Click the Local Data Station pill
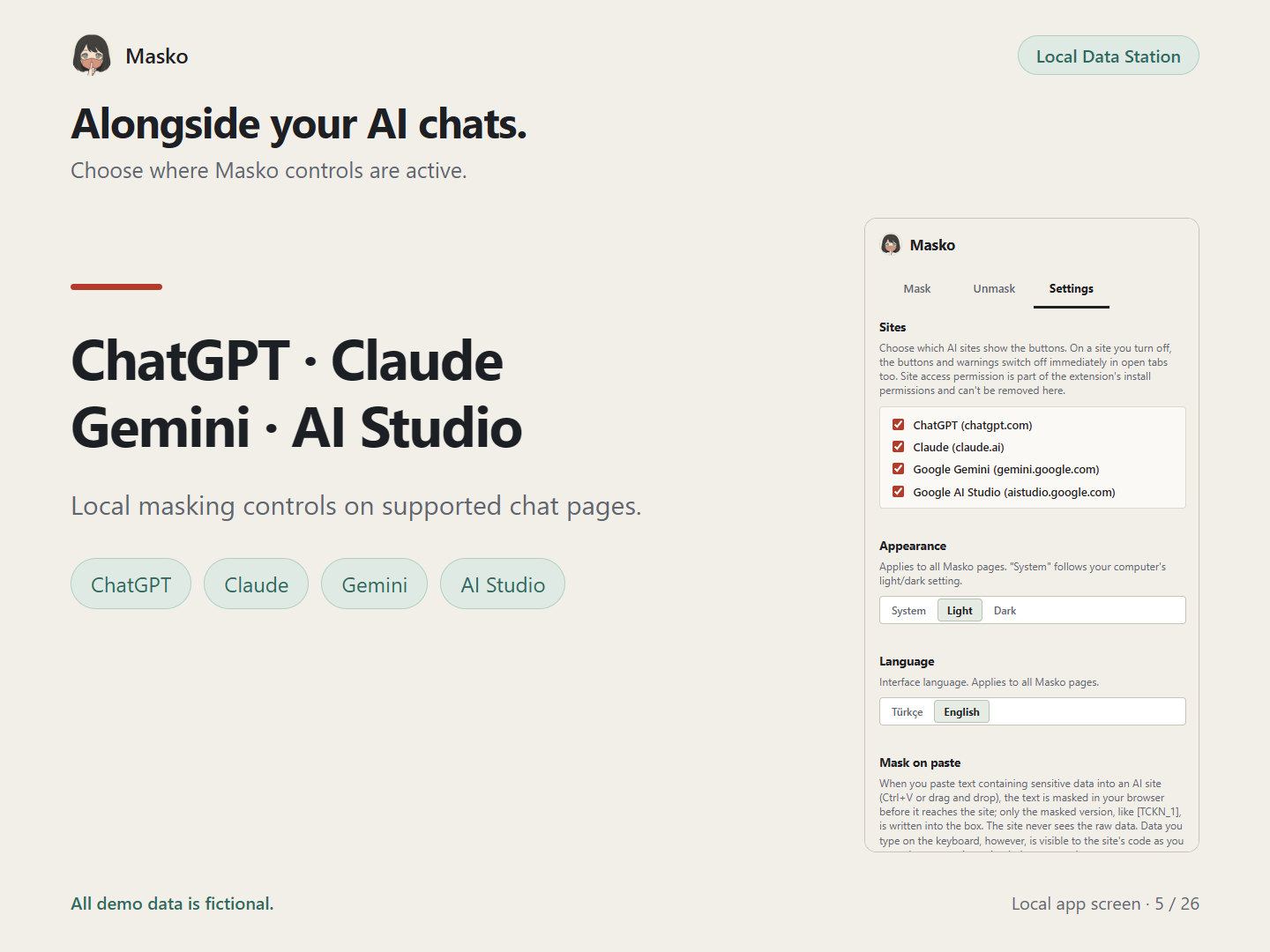This screenshot has height=952, width=1270. [x=1108, y=56]
